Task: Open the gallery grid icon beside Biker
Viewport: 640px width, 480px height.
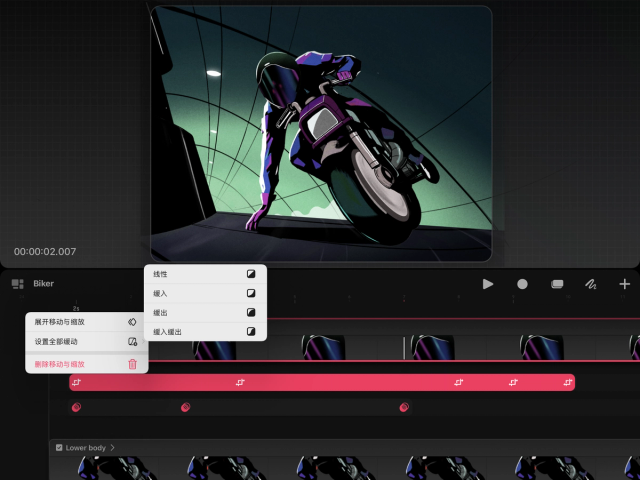Action: (x=18, y=284)
